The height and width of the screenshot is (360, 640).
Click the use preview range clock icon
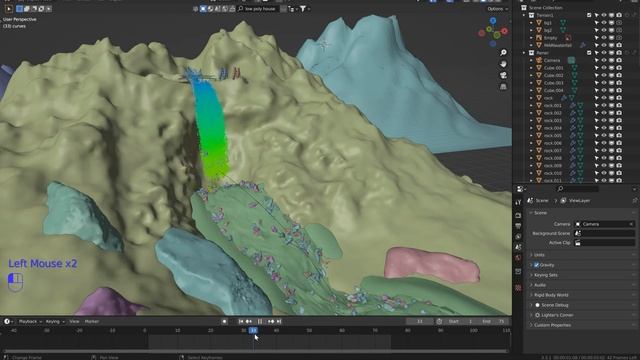pos(439,322)
